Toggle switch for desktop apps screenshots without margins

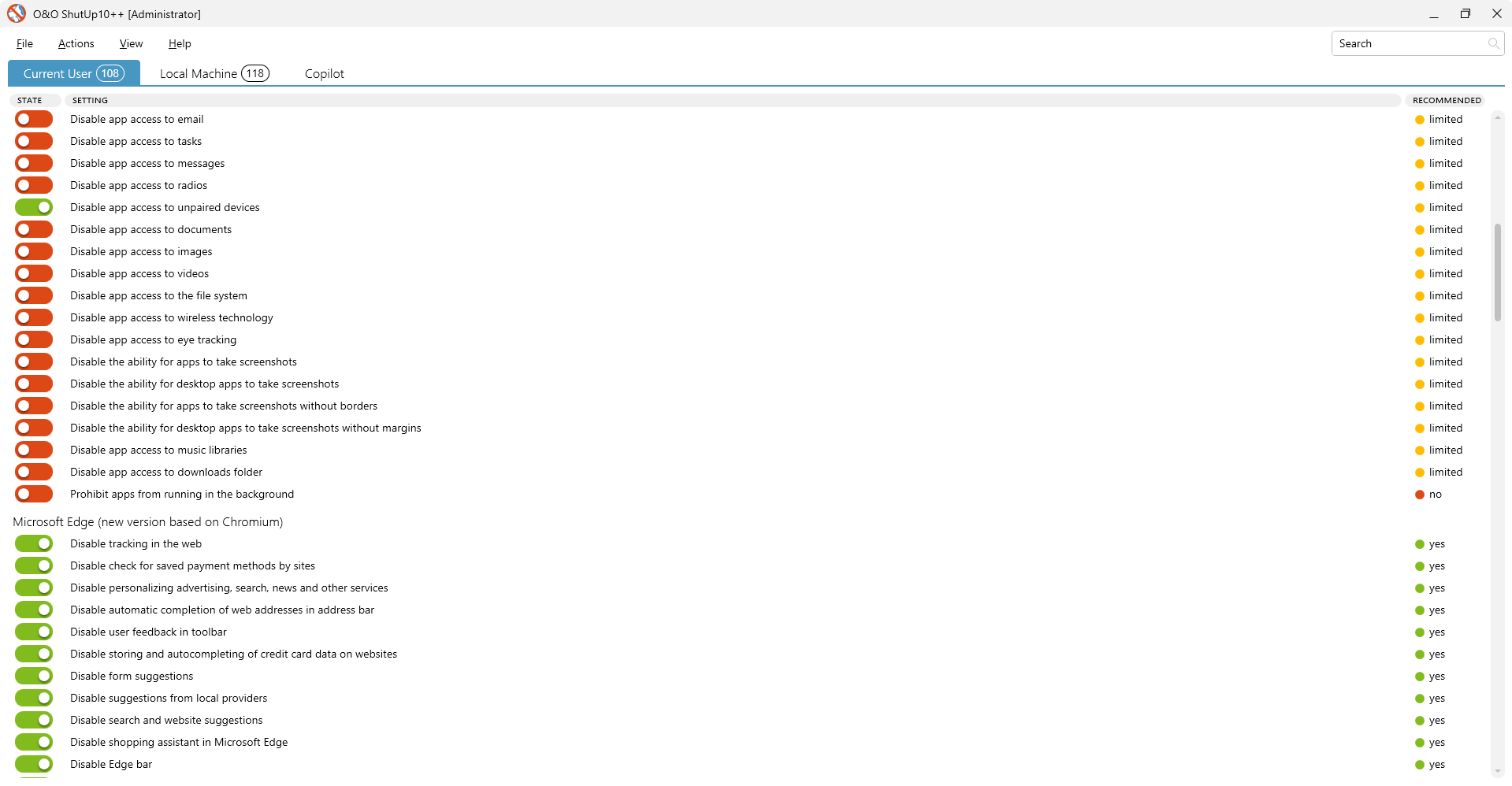(x=34, y=428)
